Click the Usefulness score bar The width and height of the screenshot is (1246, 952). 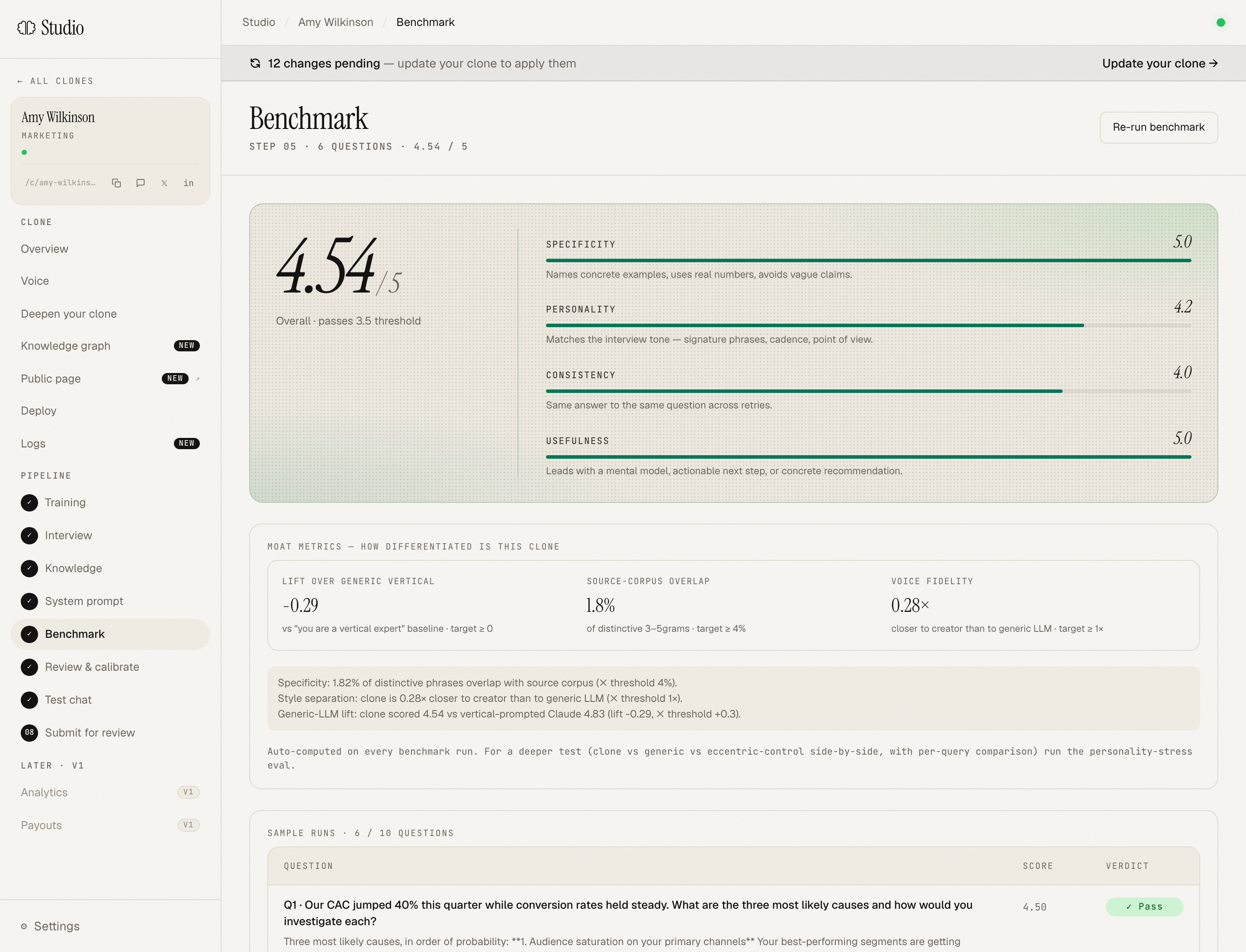coord(868,457)
